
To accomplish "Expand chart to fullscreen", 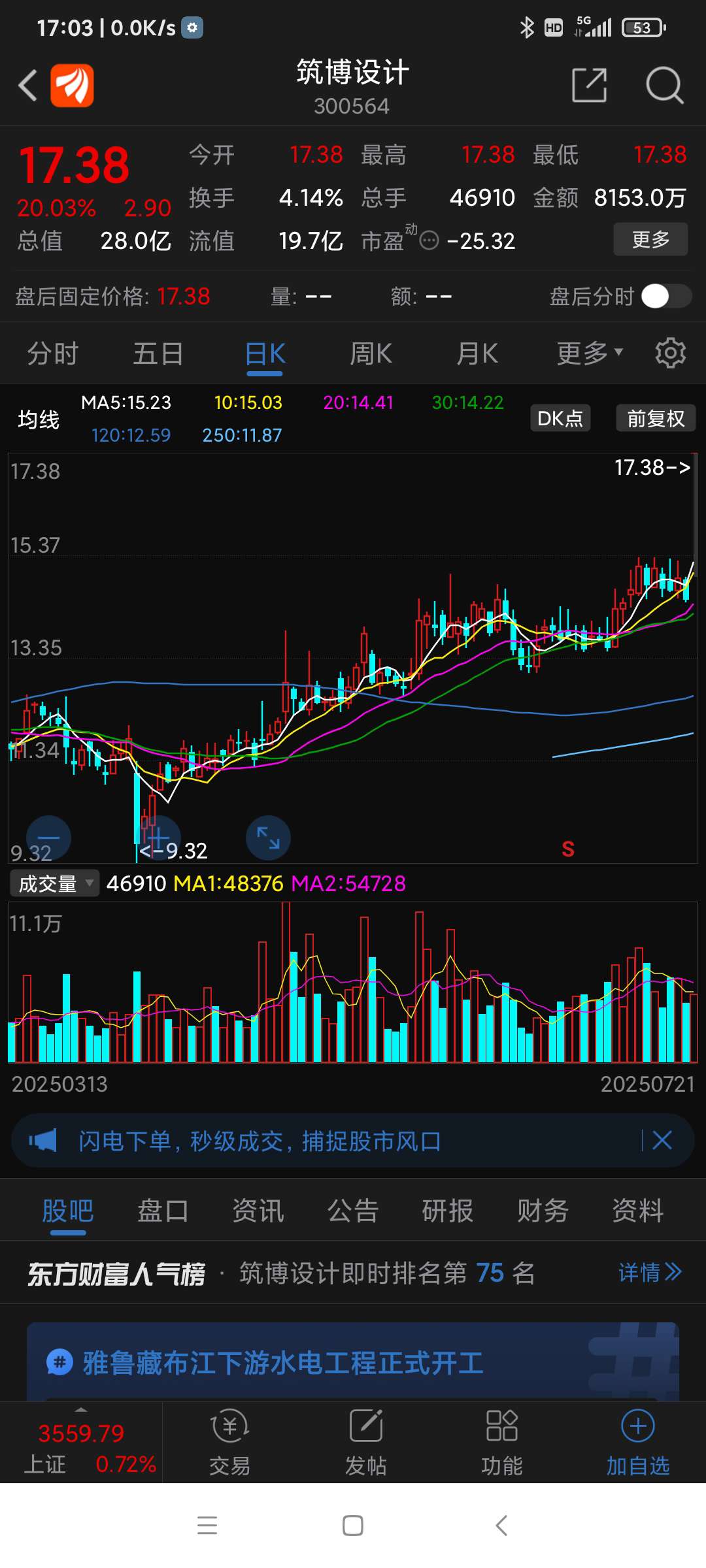I will (268, 838).
